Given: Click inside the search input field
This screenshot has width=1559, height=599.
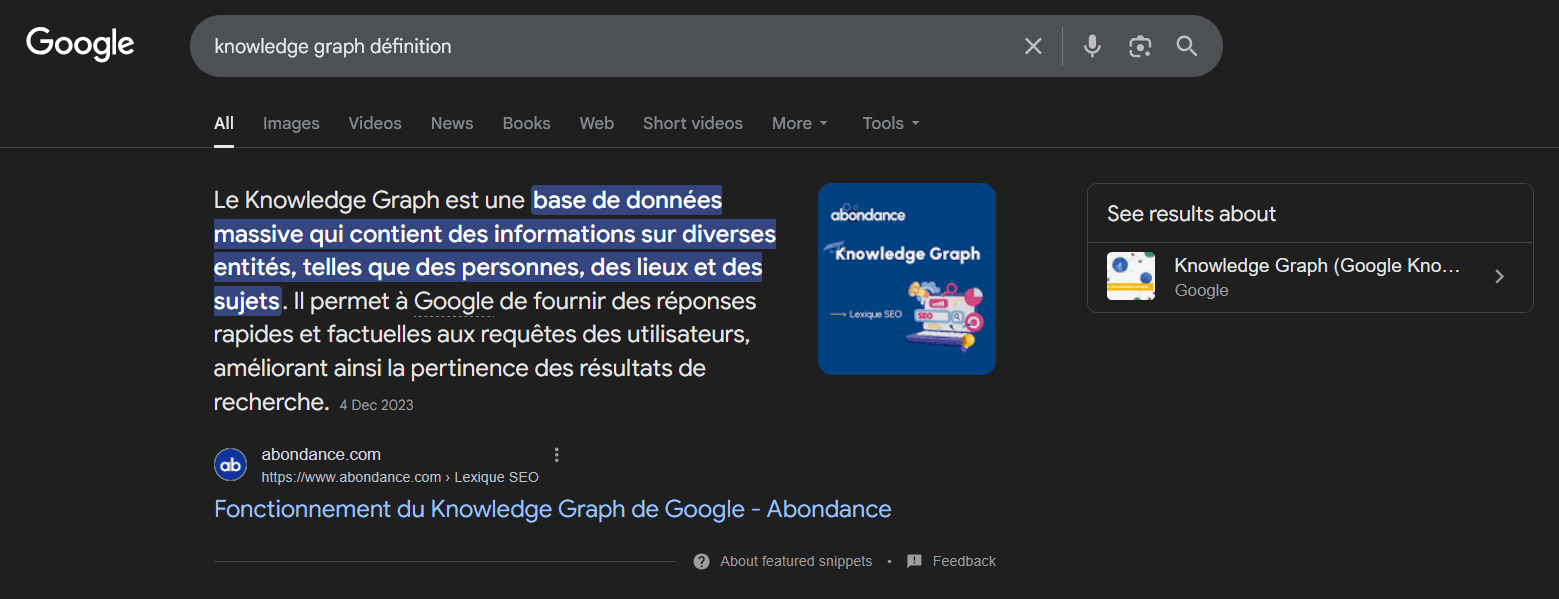Looking at the screenshot, I should [x=600, y=45].
